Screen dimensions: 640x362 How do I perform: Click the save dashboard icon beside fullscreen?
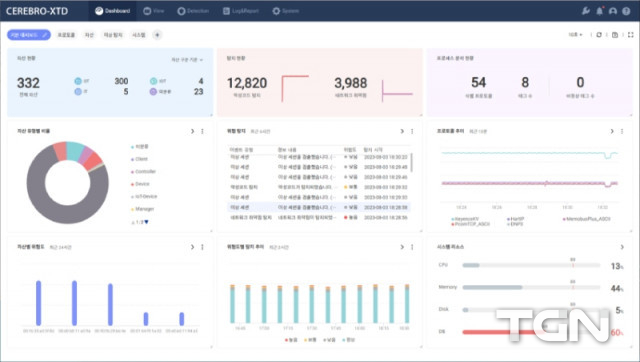[x=615, y=35]
